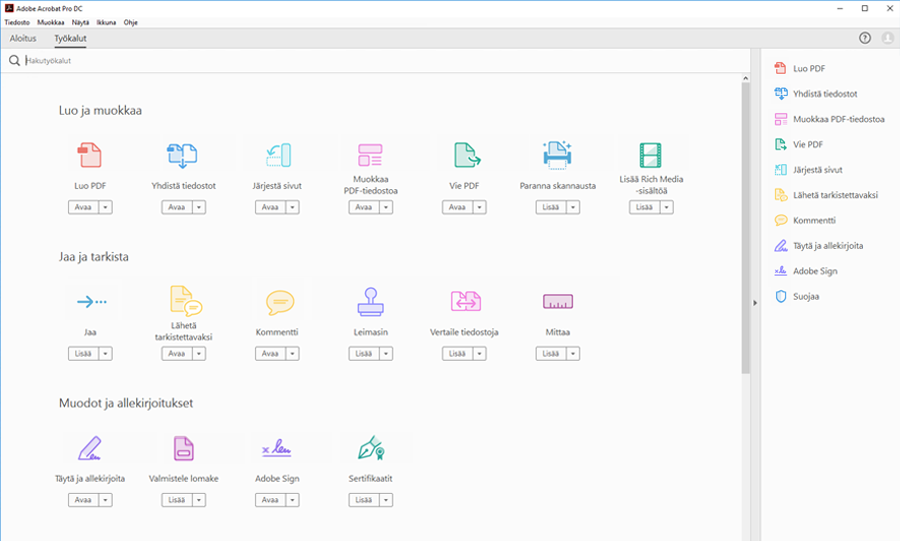
Task: Open dropdown arrow under Sertifikaatit
Action: pos(386,500)
